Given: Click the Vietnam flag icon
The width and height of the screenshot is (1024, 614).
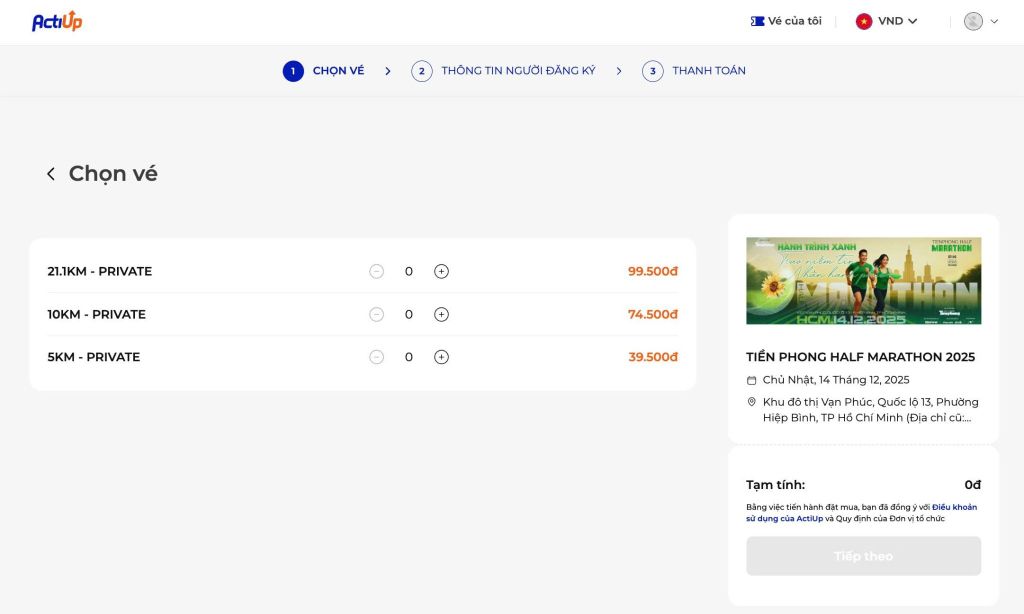Looking at the screenshot, I should [864, 21].
